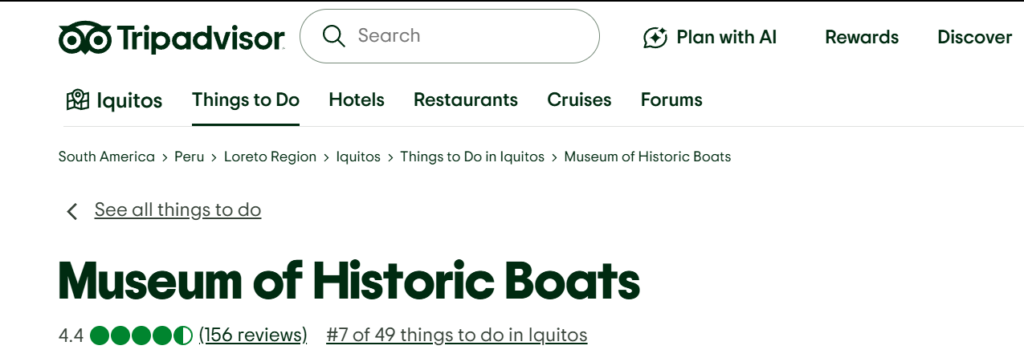1024x362 pixels.
Task: Open the 156 reviews link
Action: [x=253, y=335]
